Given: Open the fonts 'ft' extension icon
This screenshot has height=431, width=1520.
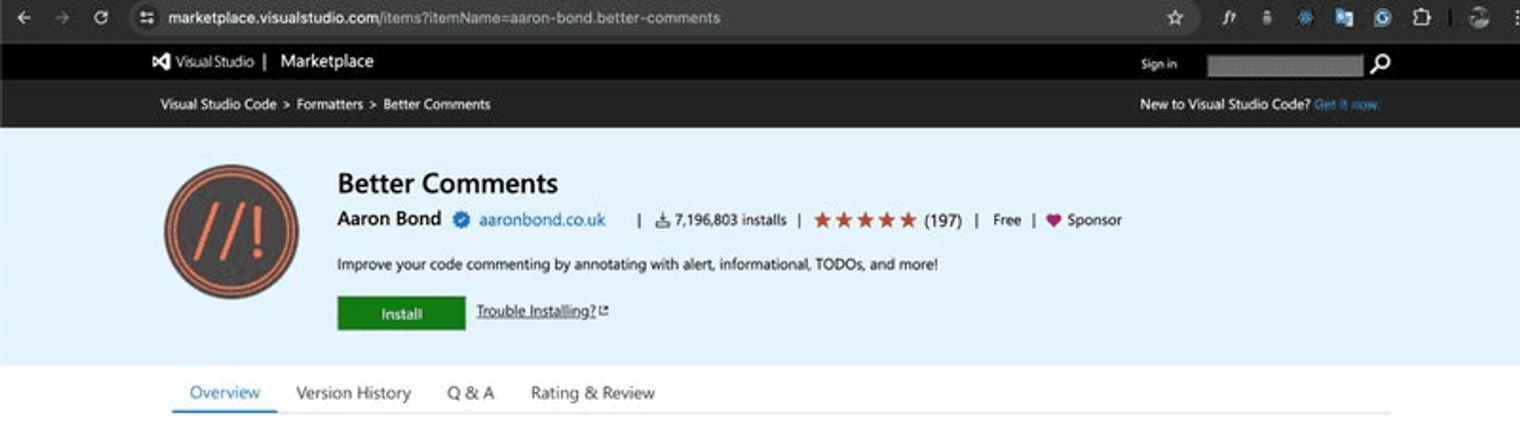Looking at the screenshot, I should pyautogui.click(x=1229, y=18).
